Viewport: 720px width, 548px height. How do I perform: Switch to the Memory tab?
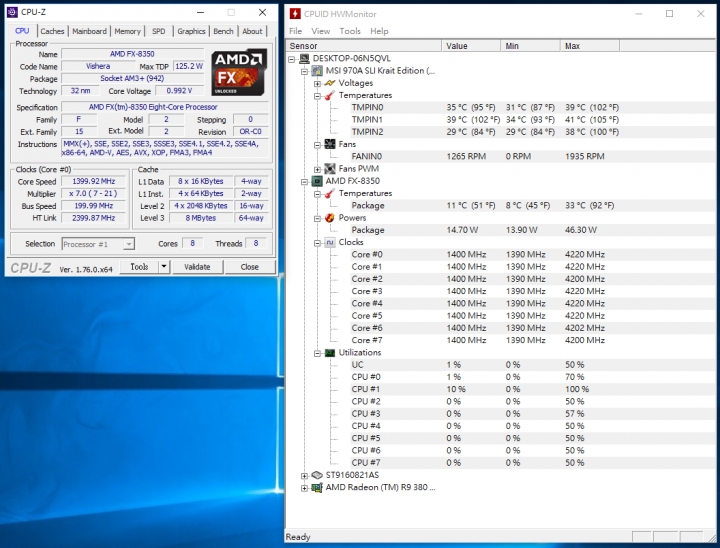[x=127, y=31]
